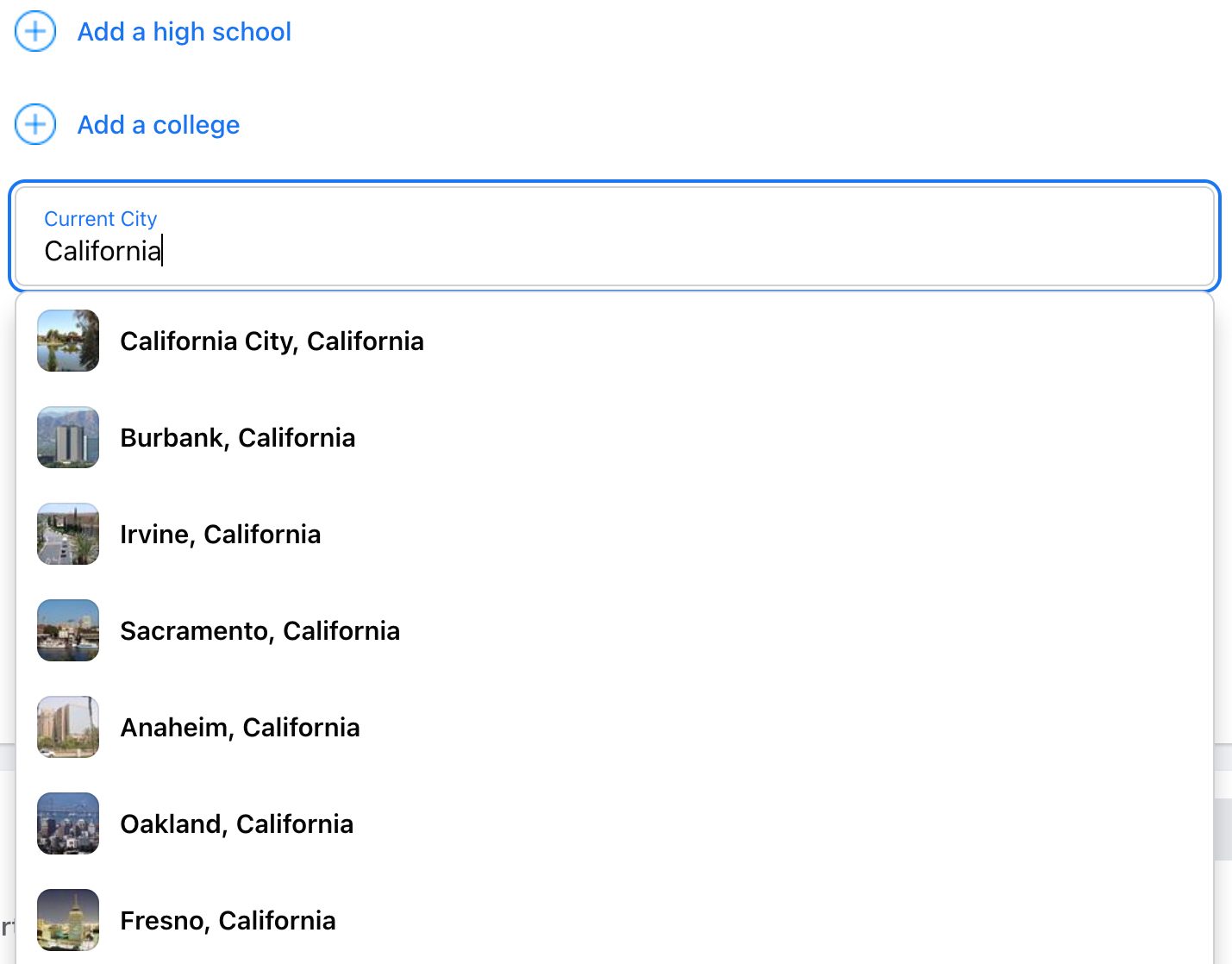
Task: Click the Fresno night building thumbnail
Action: (x=68, y=921)
